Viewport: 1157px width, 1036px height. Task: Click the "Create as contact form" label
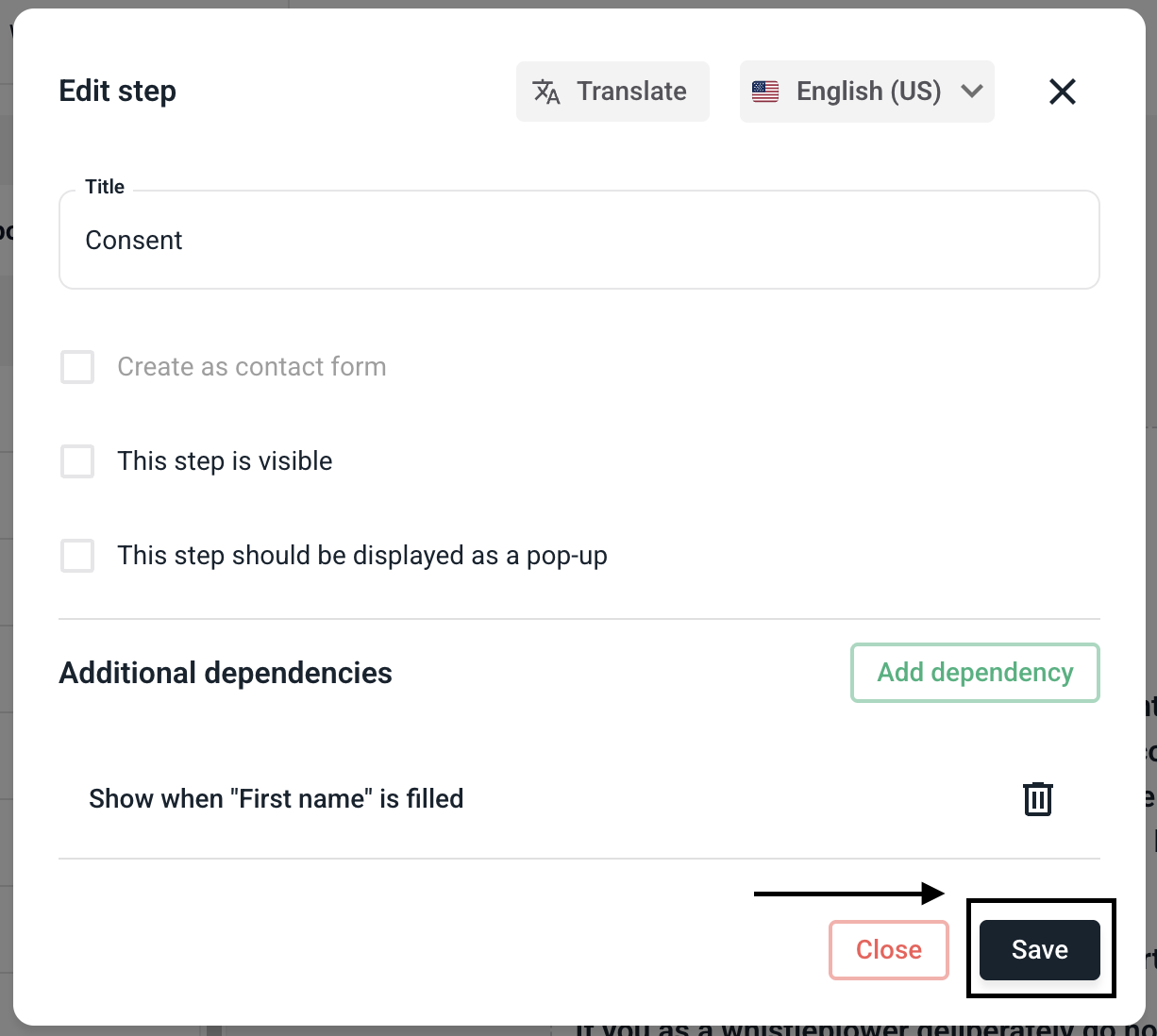(252, 367)
